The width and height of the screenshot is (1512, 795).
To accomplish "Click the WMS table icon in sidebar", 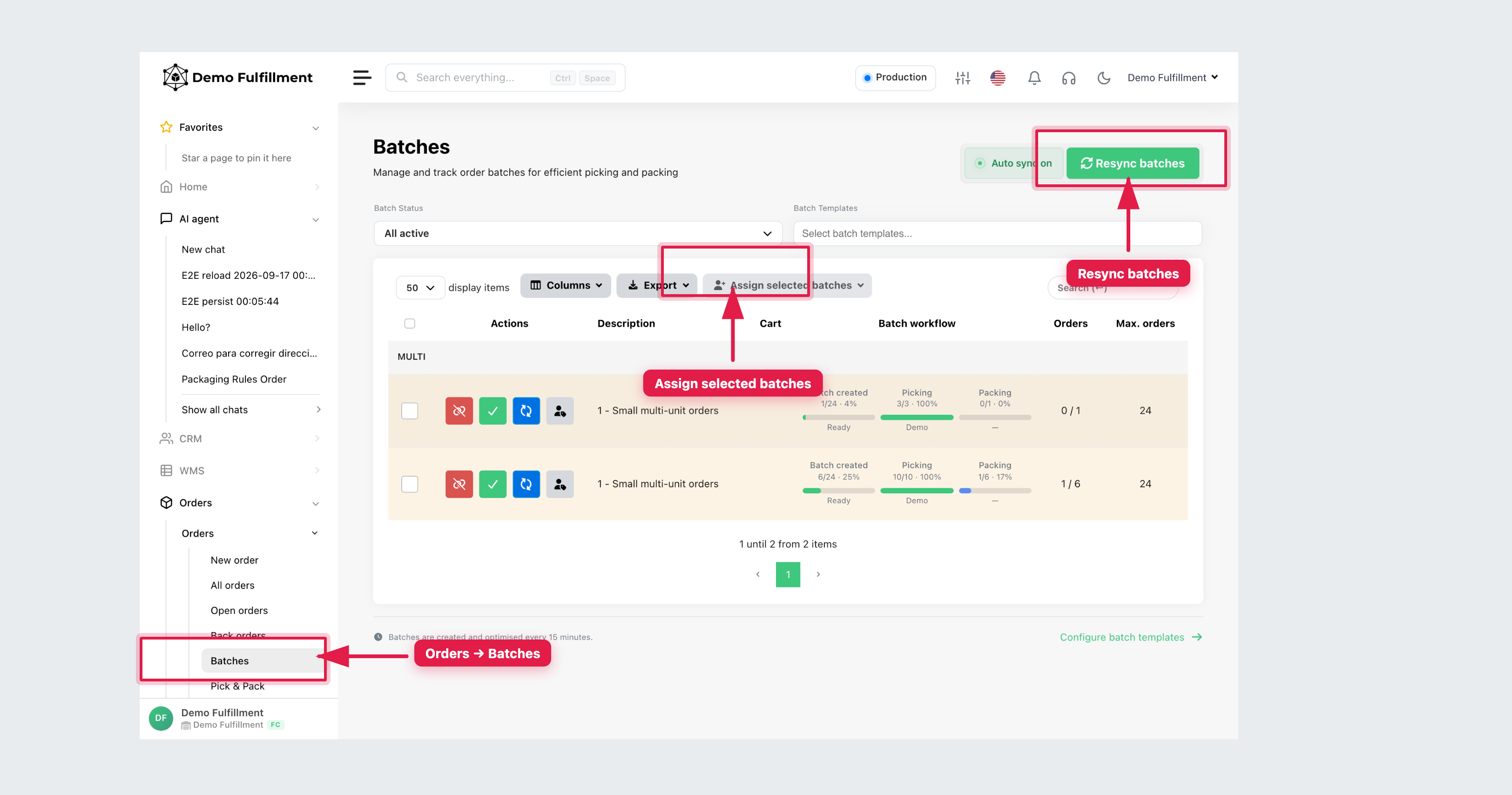I will pos(166,471).
